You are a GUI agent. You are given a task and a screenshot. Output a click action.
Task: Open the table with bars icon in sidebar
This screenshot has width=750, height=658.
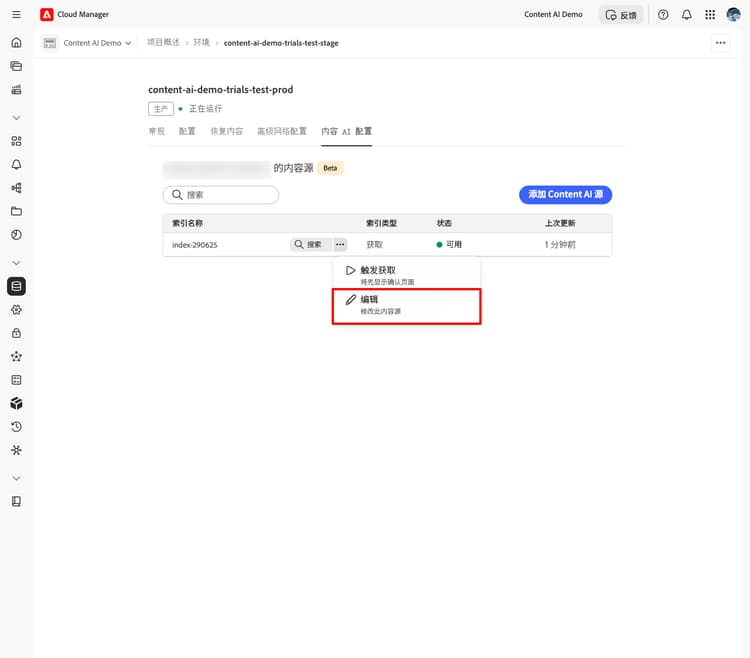point(16,89)
